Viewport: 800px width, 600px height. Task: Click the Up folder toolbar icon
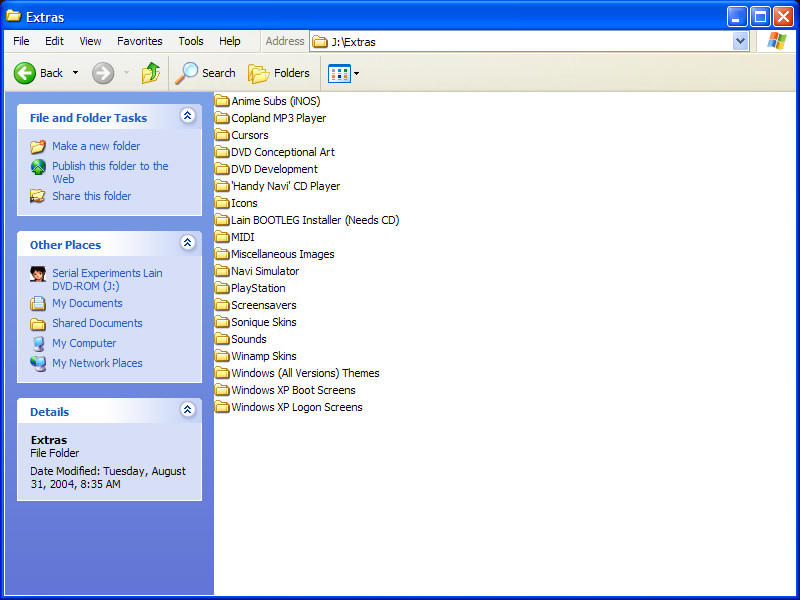[150, 73]
